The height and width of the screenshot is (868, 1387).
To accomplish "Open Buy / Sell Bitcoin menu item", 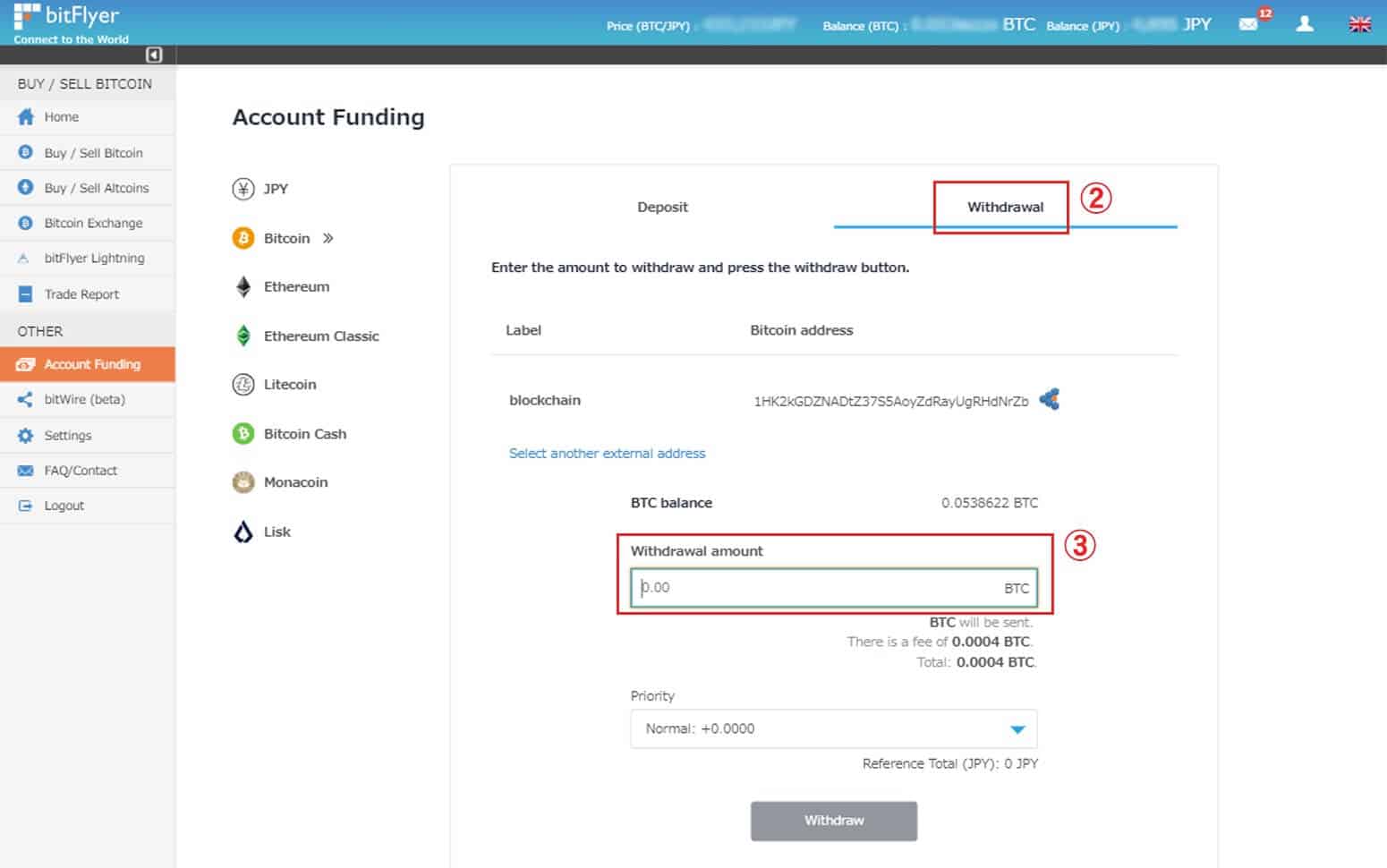I will [x=88, y=152].
